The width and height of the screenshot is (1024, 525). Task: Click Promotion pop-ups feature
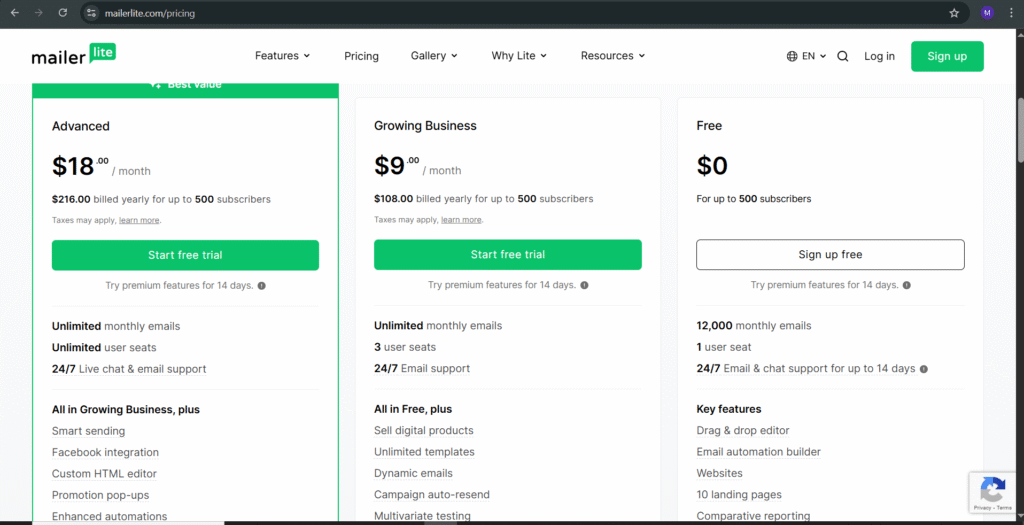click(x=101, y=496)
